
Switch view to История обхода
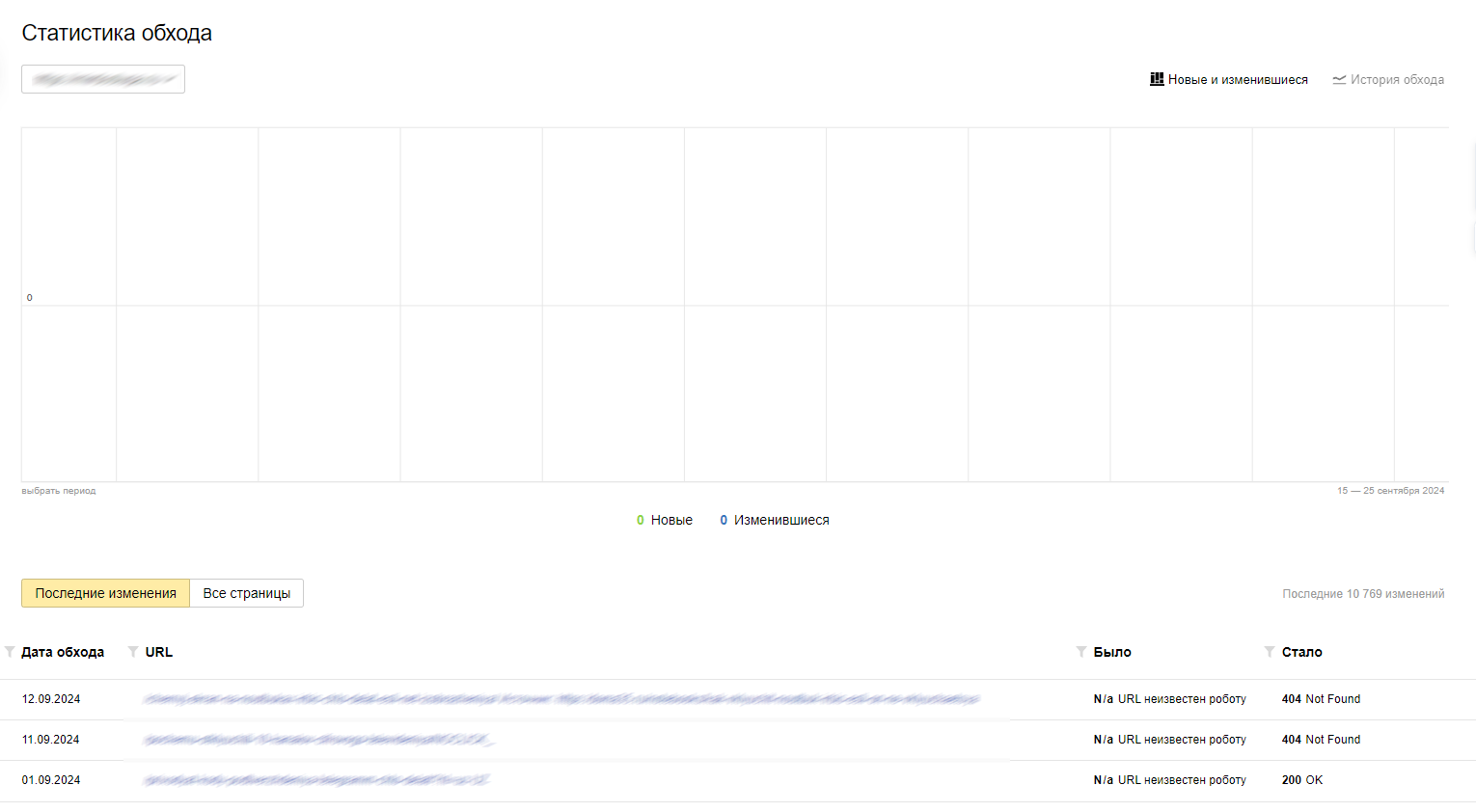1397,80
